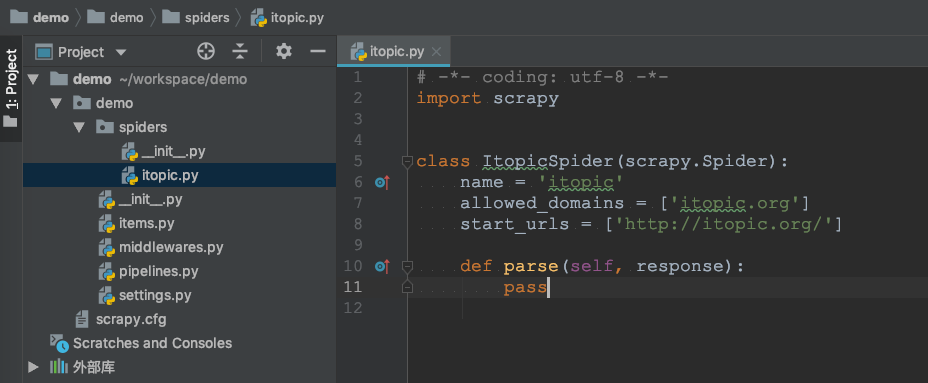928x383 pixels.
Task: Open middlewares.py in the project tree
Action: [171, 247]
